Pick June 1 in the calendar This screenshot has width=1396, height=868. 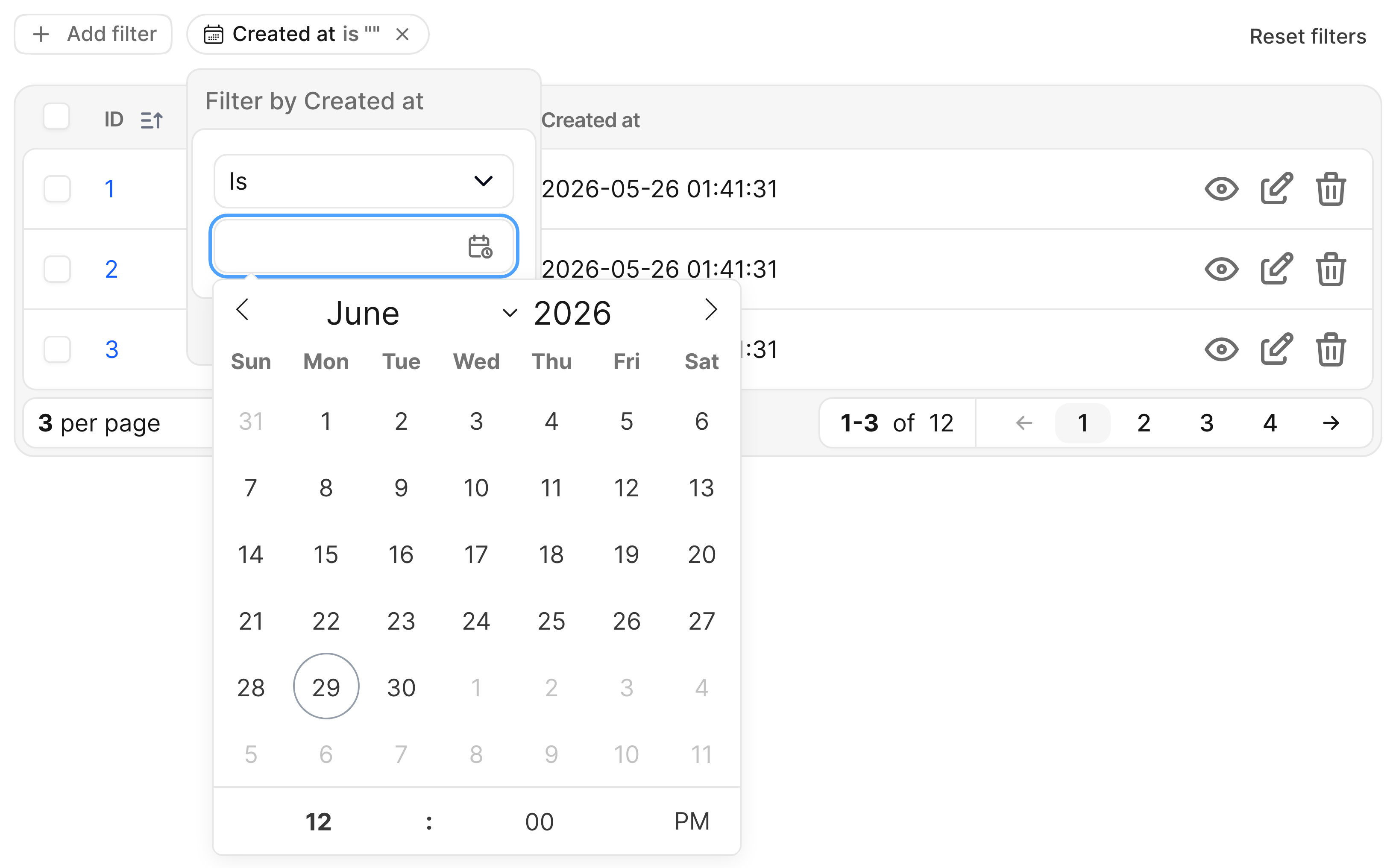click(326, 421)
